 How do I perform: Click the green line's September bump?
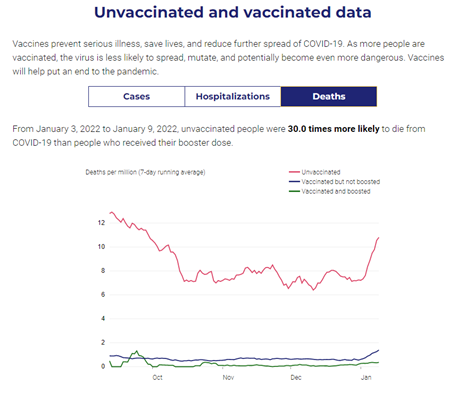136,351
